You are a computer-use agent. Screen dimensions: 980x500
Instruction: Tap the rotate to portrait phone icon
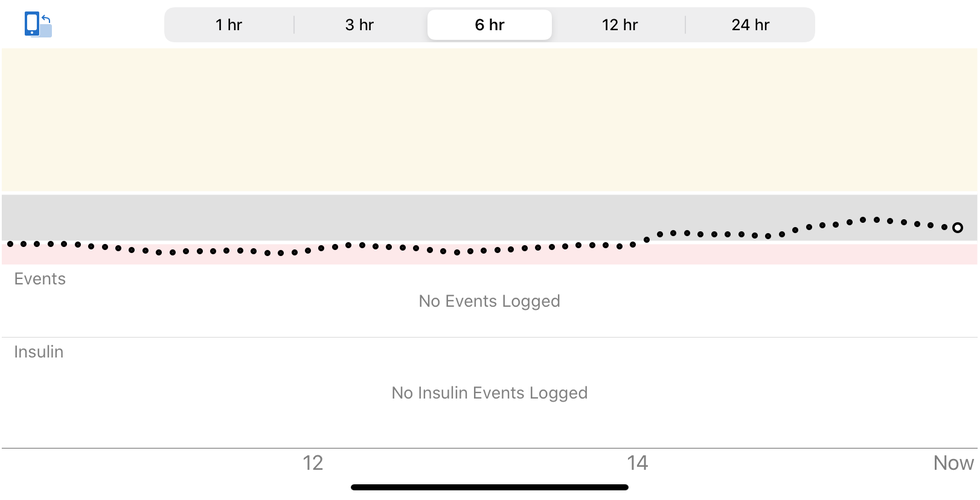[x=38, y=24]
